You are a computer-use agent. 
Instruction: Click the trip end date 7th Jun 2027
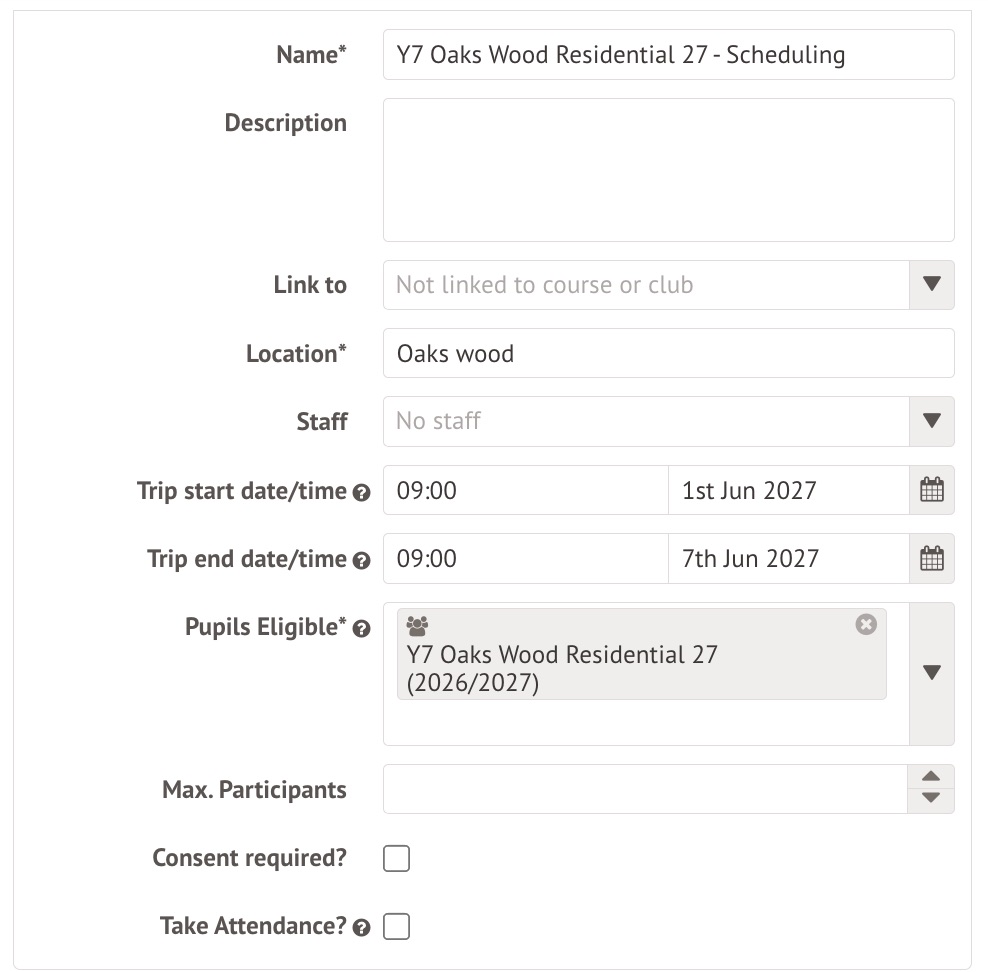click(x=787, y=558)
